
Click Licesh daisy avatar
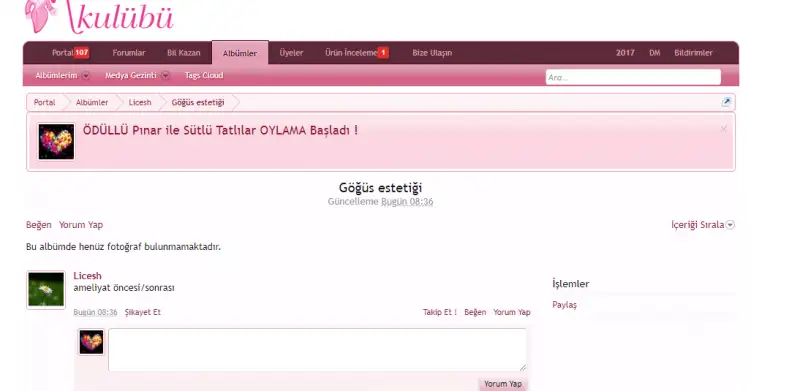[x=46, y=289]
